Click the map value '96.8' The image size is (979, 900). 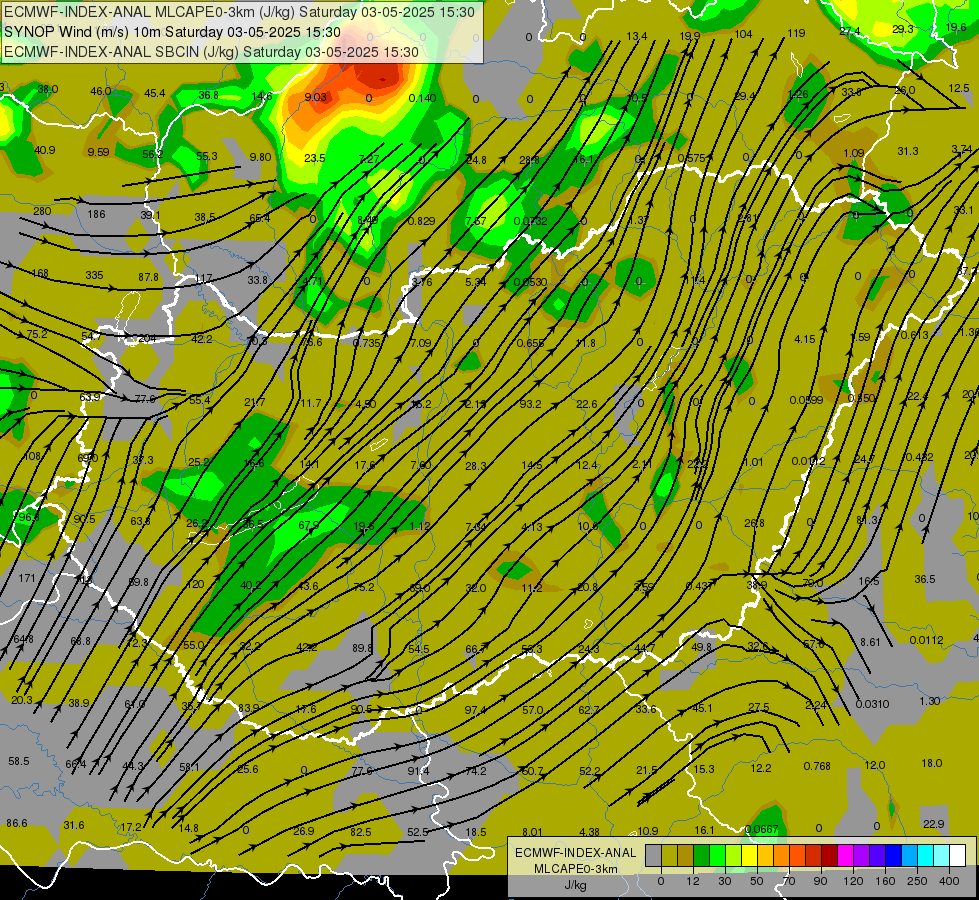(29, 517)
